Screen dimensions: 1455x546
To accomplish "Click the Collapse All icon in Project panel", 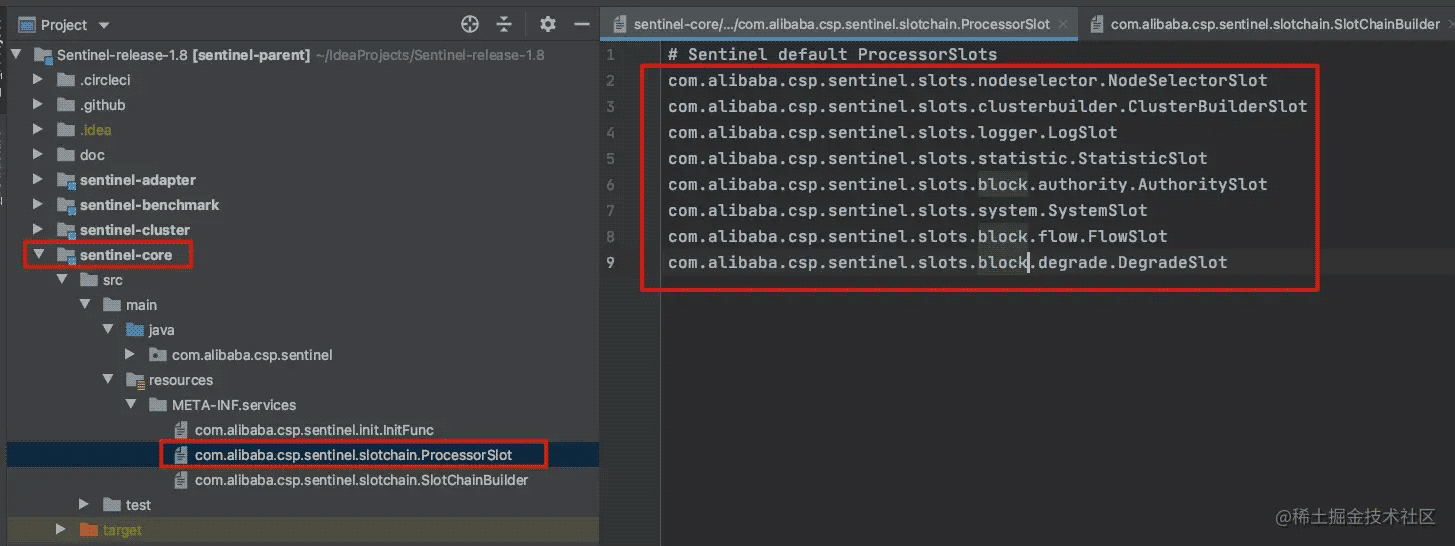I will pos(504,24).
